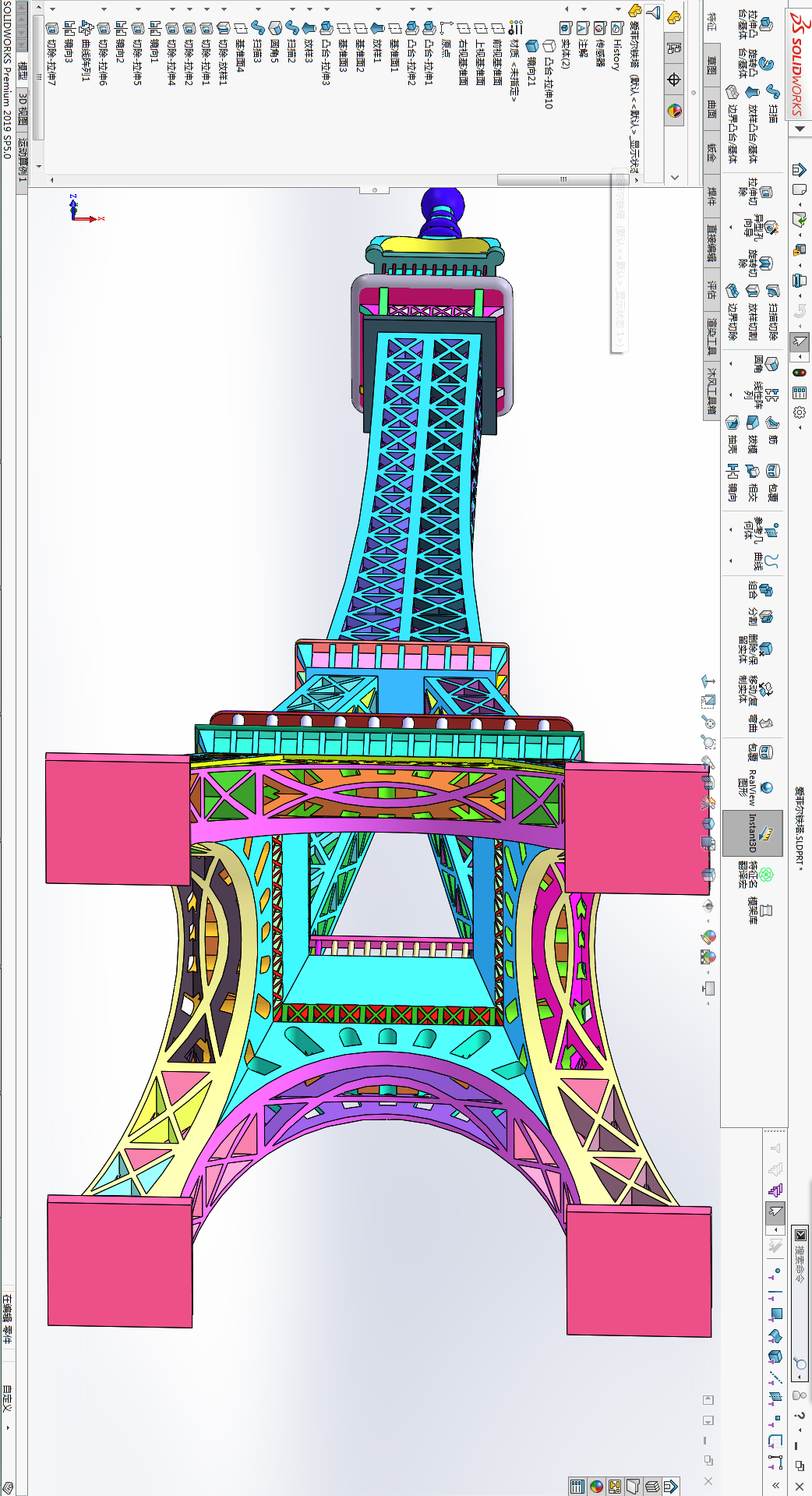
Task: Select 凸台-拉伸10 in the tree
Action: (x=549, y=75)
